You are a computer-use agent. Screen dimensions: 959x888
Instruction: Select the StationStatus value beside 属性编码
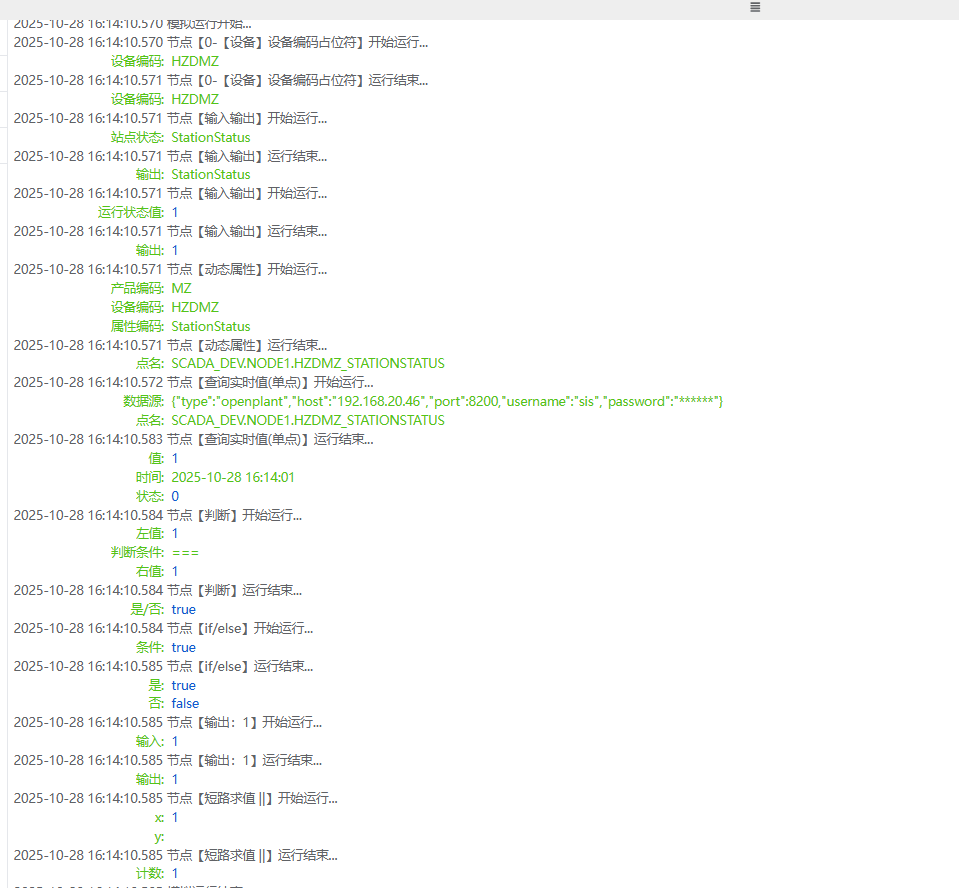click(210, 326)
